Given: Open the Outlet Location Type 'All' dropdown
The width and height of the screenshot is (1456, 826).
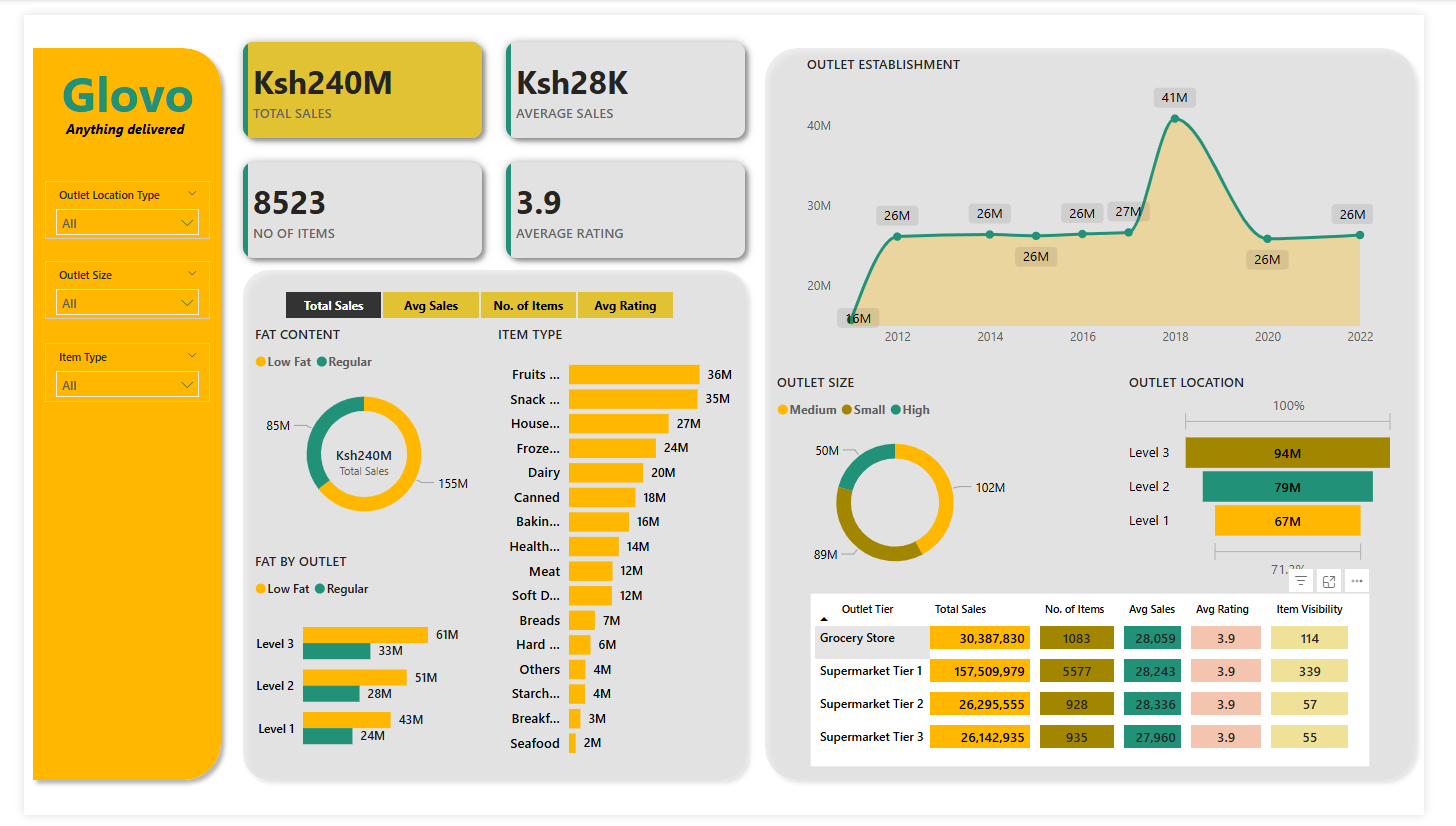Looking at the screenshot, I should point(127,223).
